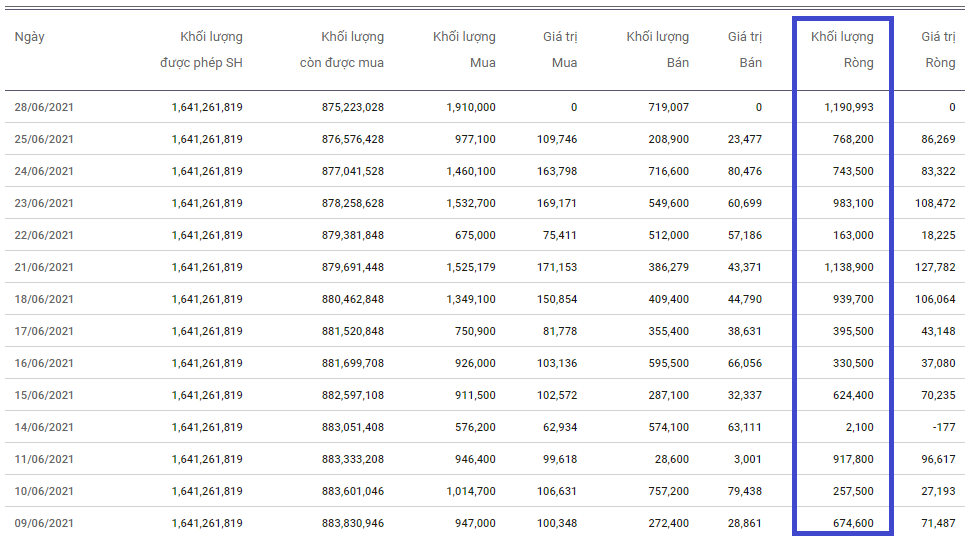The width and height of the screenshot is (980, 537).
Task: Select the Khối lượng Bán column header
Action: [657, 50]
